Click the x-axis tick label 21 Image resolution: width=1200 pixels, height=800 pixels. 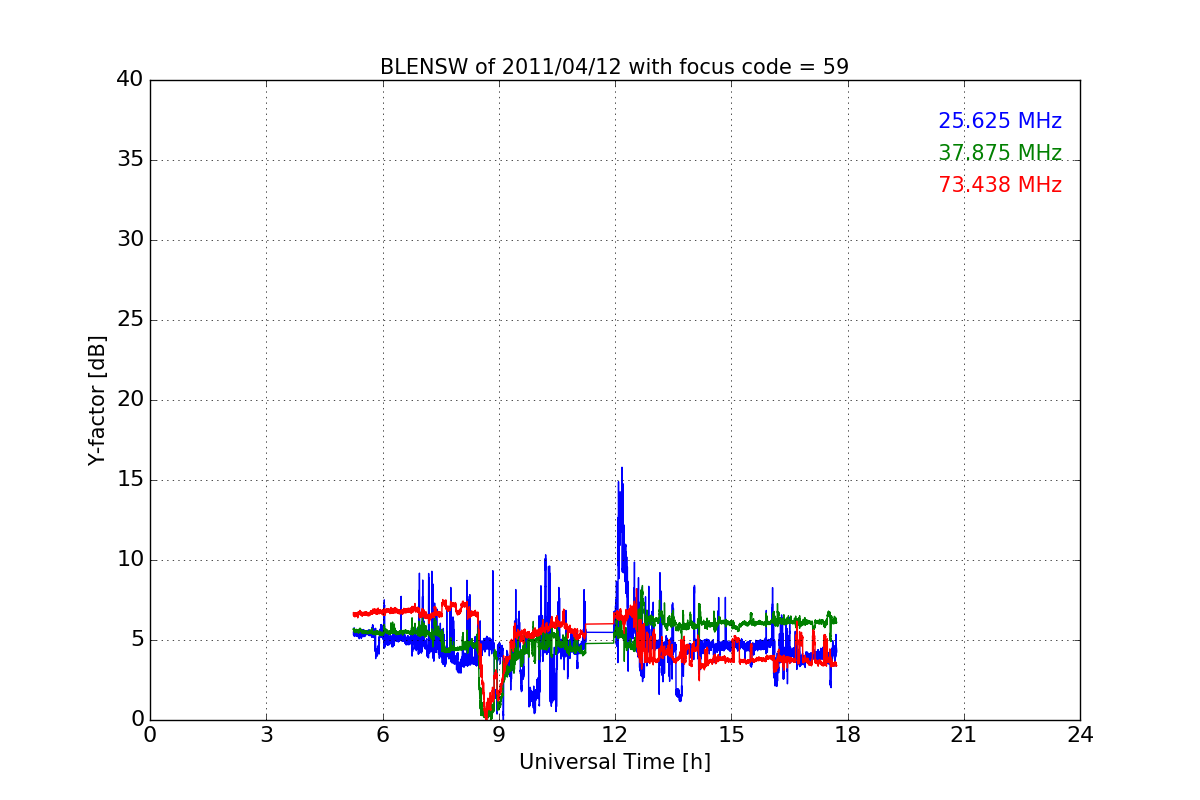(x=963, y=735)
